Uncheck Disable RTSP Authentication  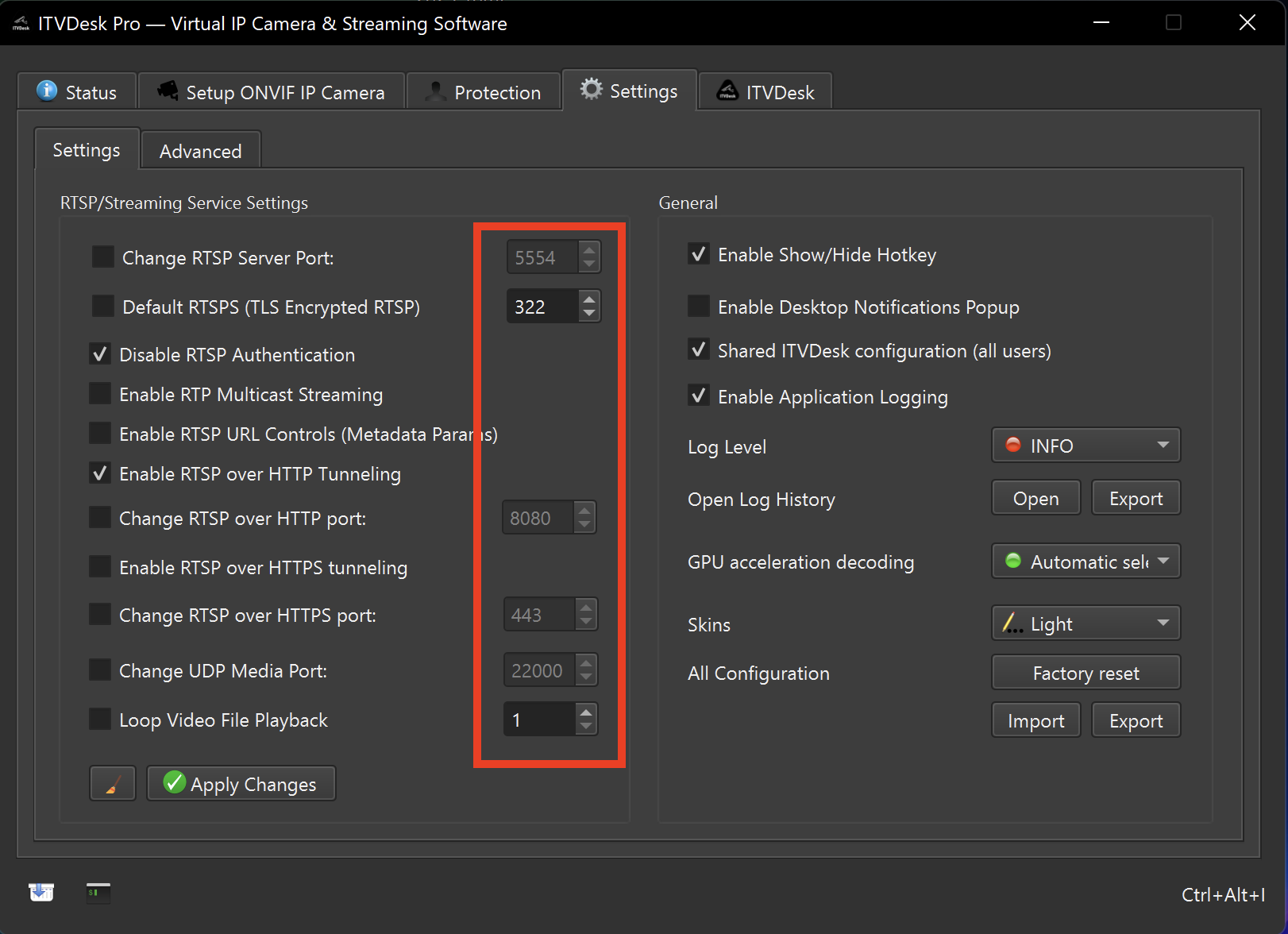point(100,354)
